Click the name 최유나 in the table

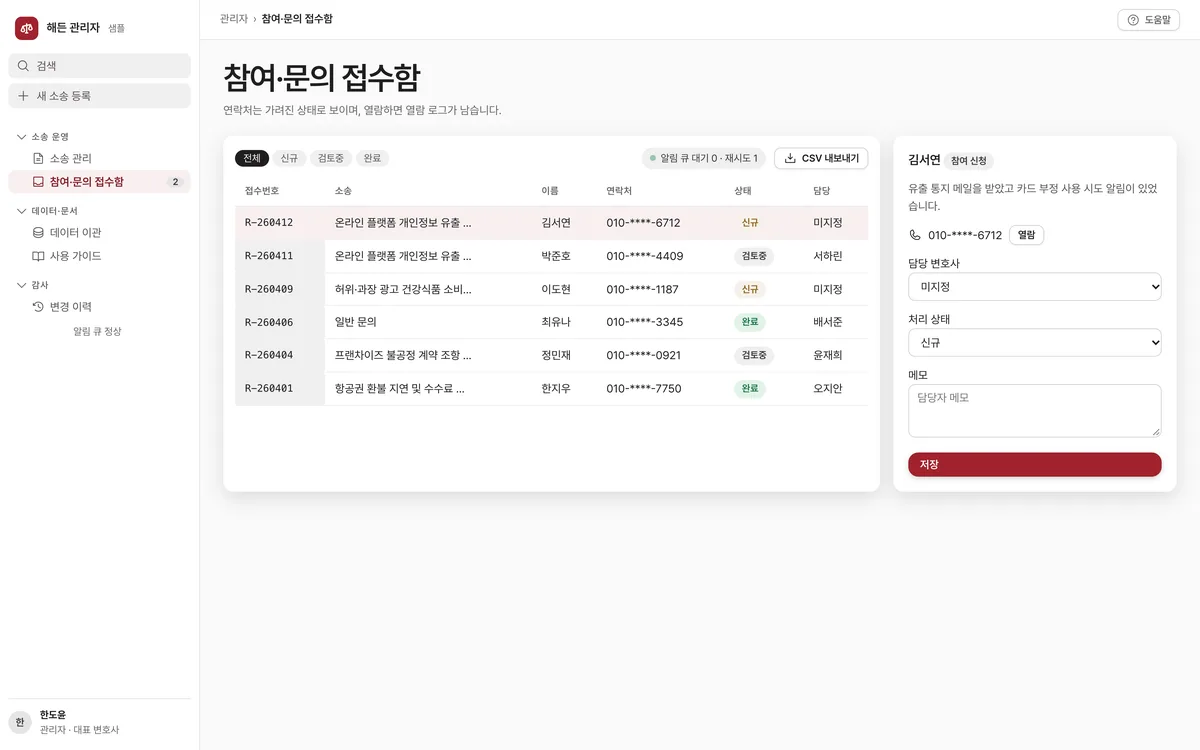click(x=556, y=322)
